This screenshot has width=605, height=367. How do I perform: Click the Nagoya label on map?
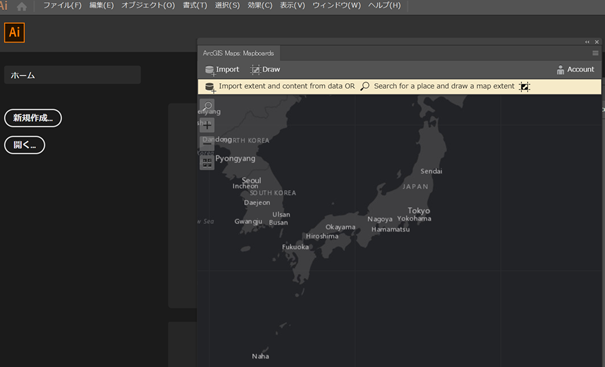pyautogui.click(x=380, y=219)
